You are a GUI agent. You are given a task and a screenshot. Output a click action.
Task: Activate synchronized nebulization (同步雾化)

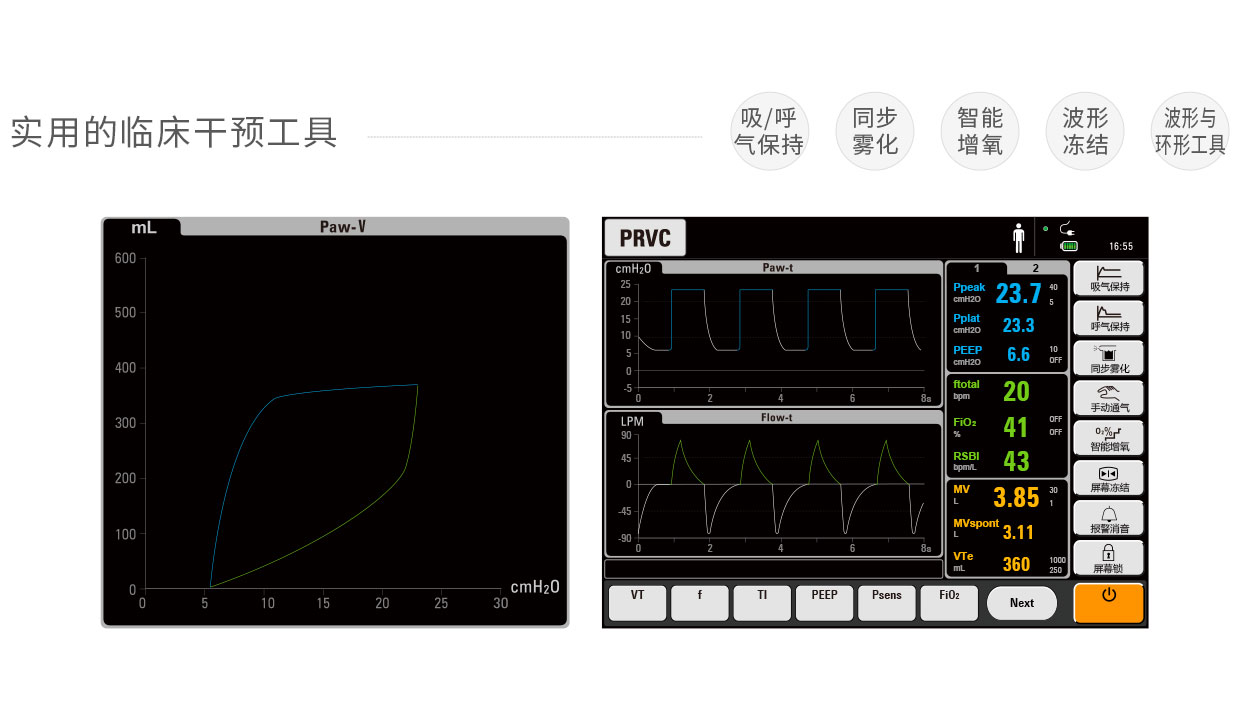tap(1108, 358)
